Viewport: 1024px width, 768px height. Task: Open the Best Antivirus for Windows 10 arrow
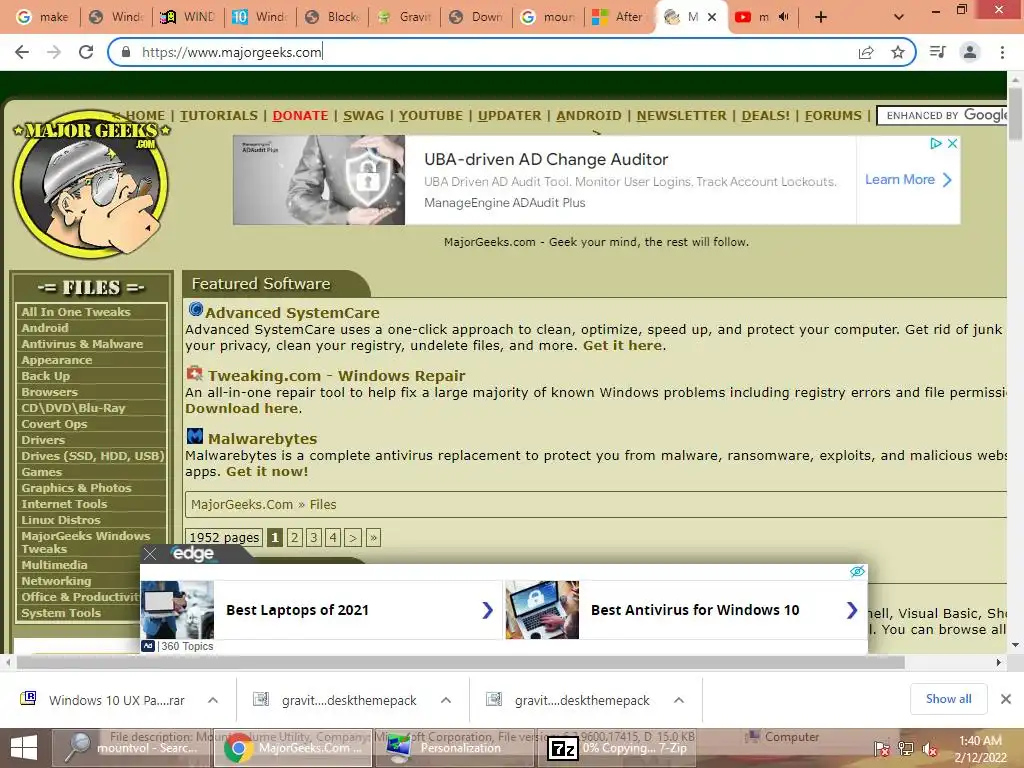[852, 610]
